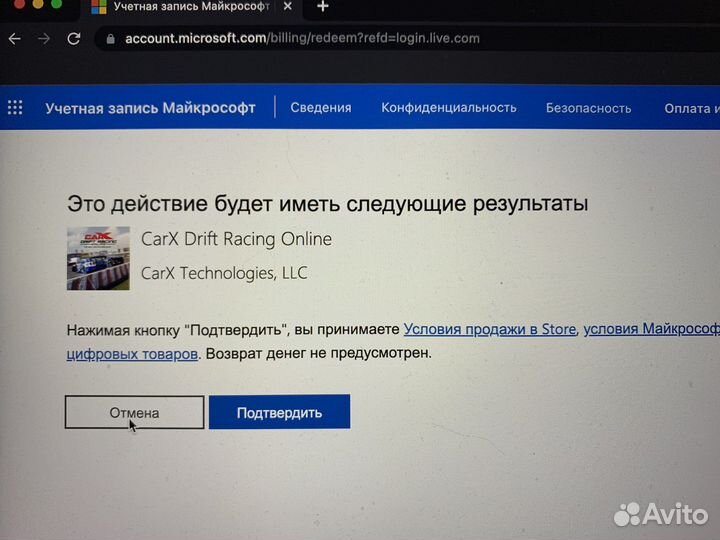Click the Microsoft logo favicon on the tab
Image resolution: width=720 pixels, height=540 pixels.
(99, 6)
